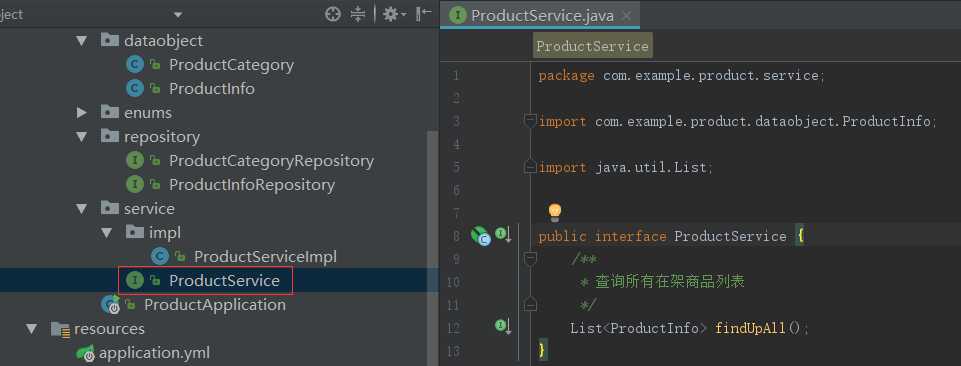Select the ProductService.java editor tab

click(x=540, y=15)
